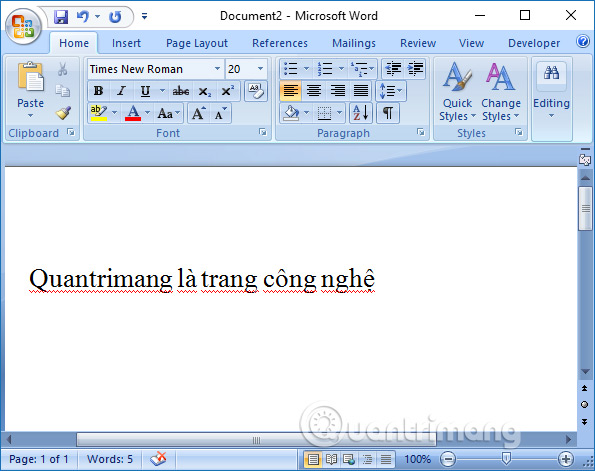Open the font name dropdown
Screen dimensions: 595x471
(217, 69)
